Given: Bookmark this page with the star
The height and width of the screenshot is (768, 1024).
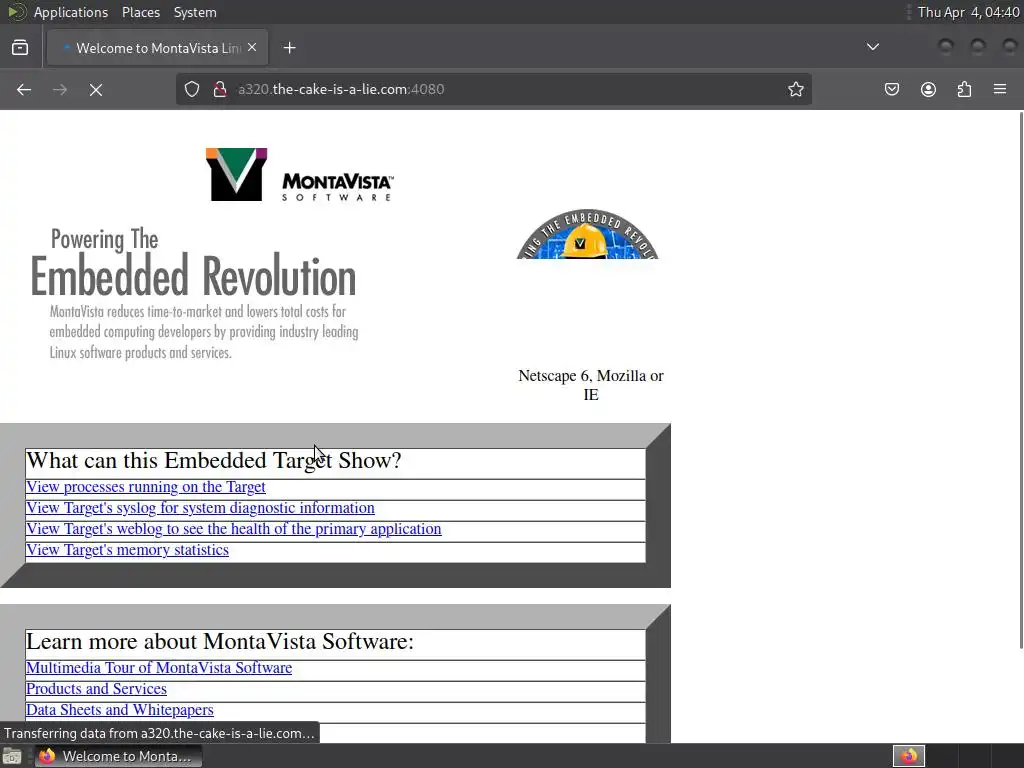Looking at the screenshot, I should click(795, 89).
